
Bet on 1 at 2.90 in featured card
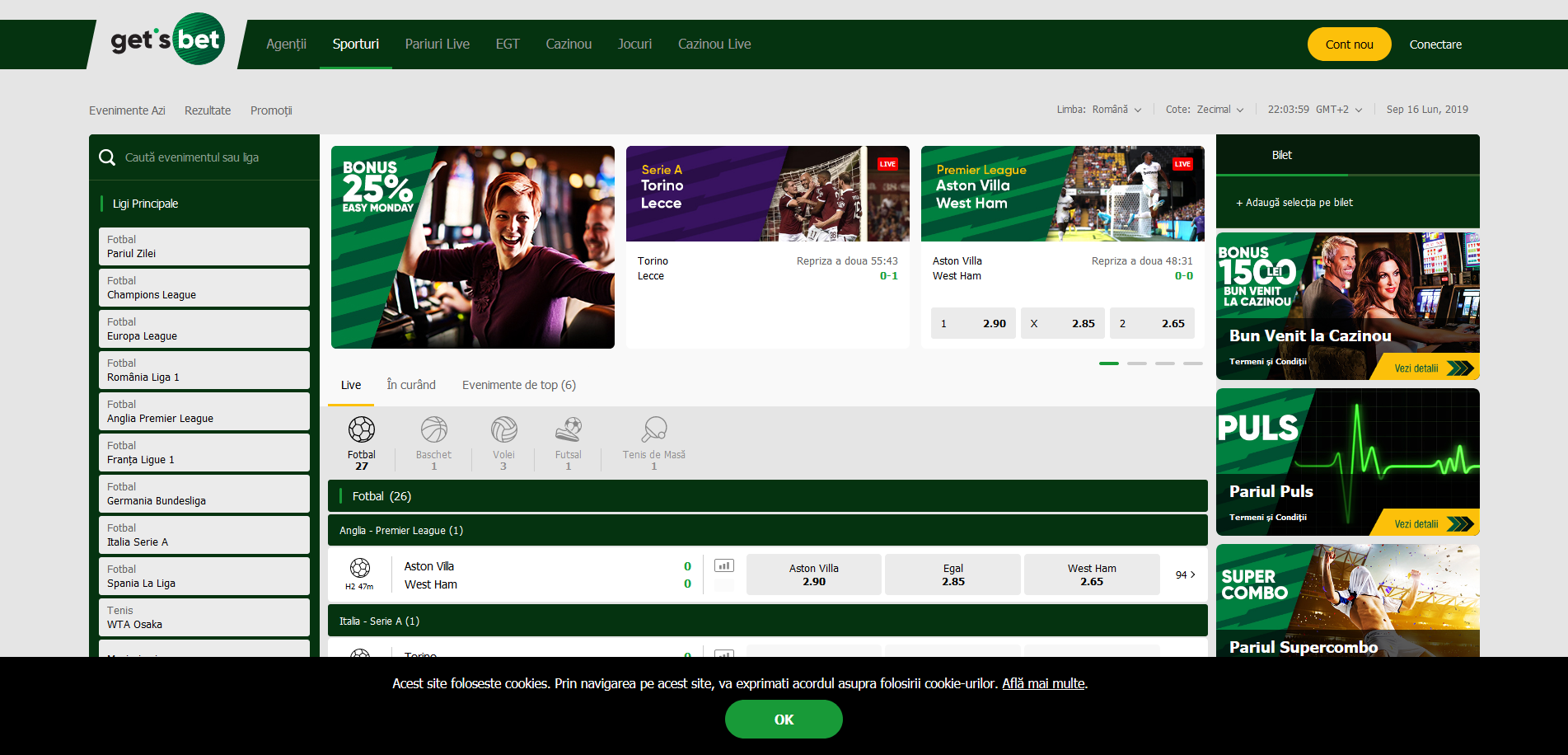973,323
